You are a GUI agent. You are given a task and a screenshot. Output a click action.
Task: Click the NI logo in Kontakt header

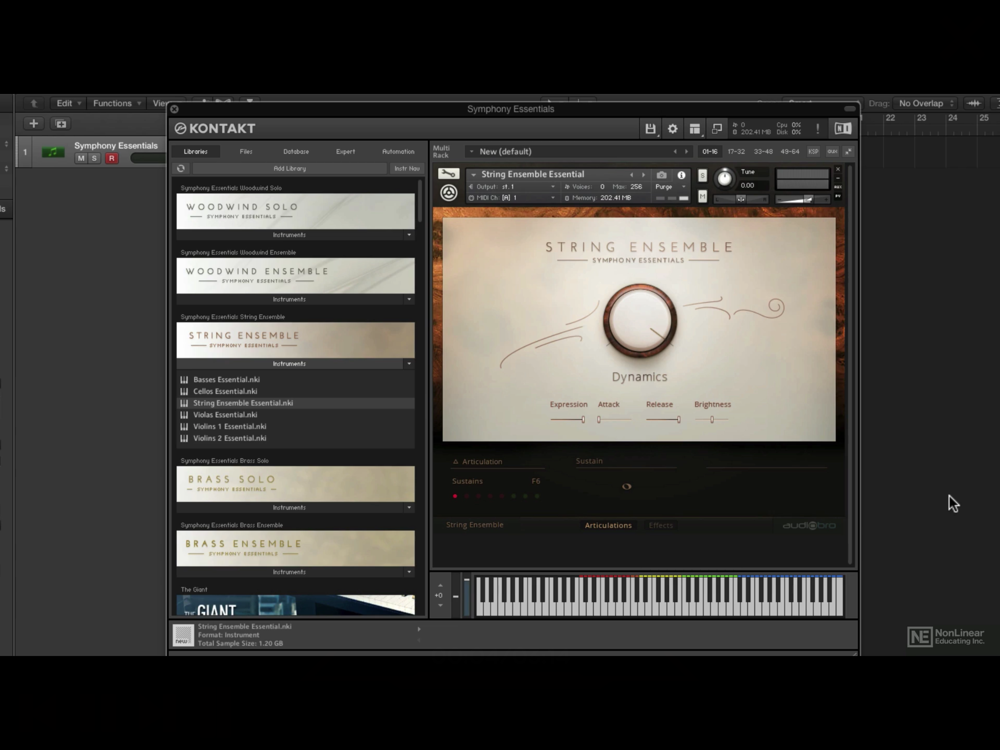click(x=842, y=128)
